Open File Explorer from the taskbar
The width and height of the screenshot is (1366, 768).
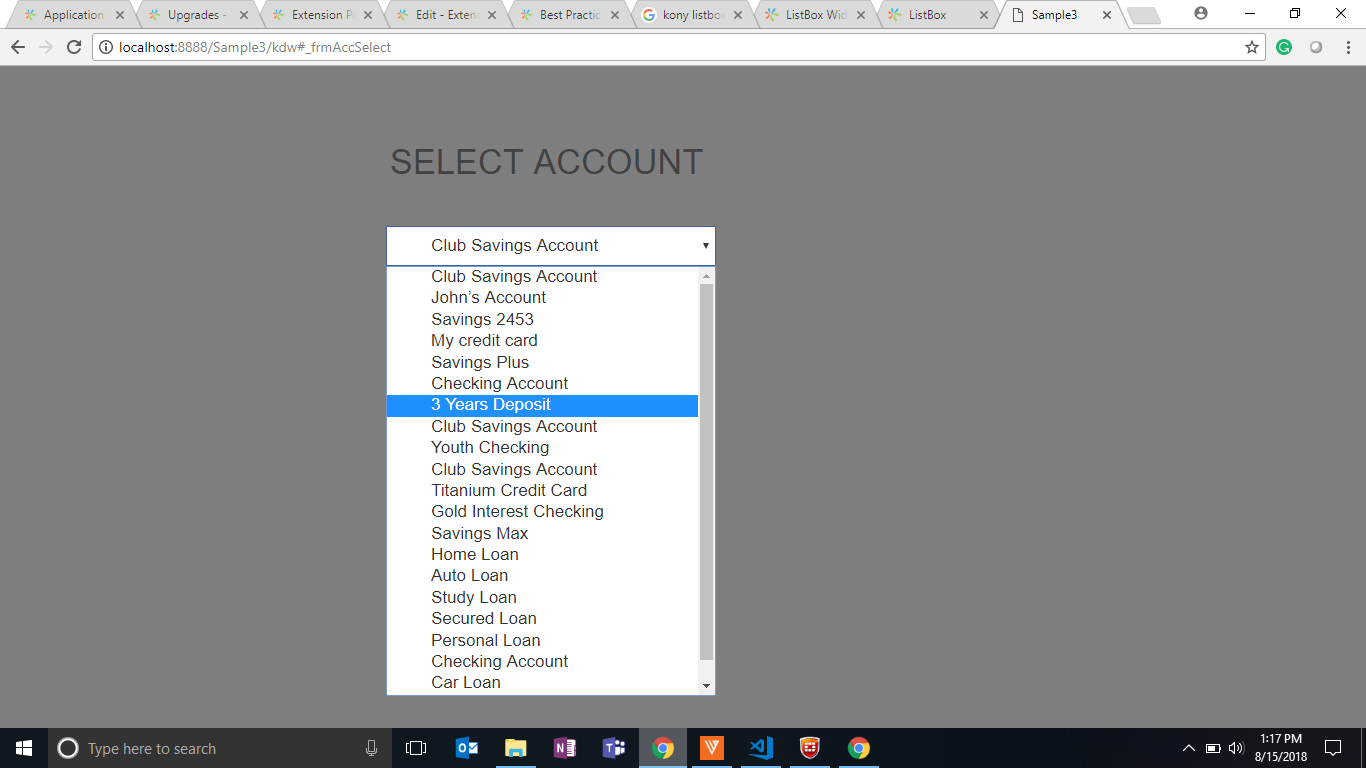(515, 748)
